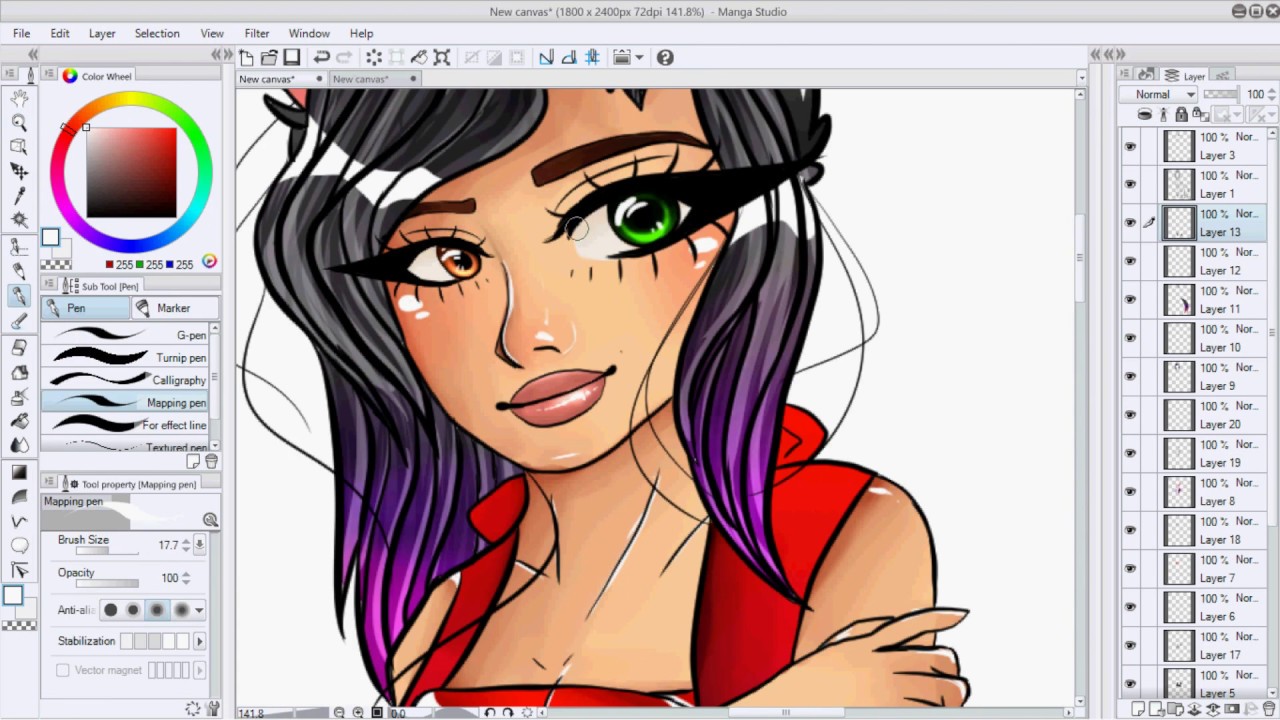1280x720 pixels.
Task: Expand the Stabilization options arrow
Action: click(x=199, y=641)
